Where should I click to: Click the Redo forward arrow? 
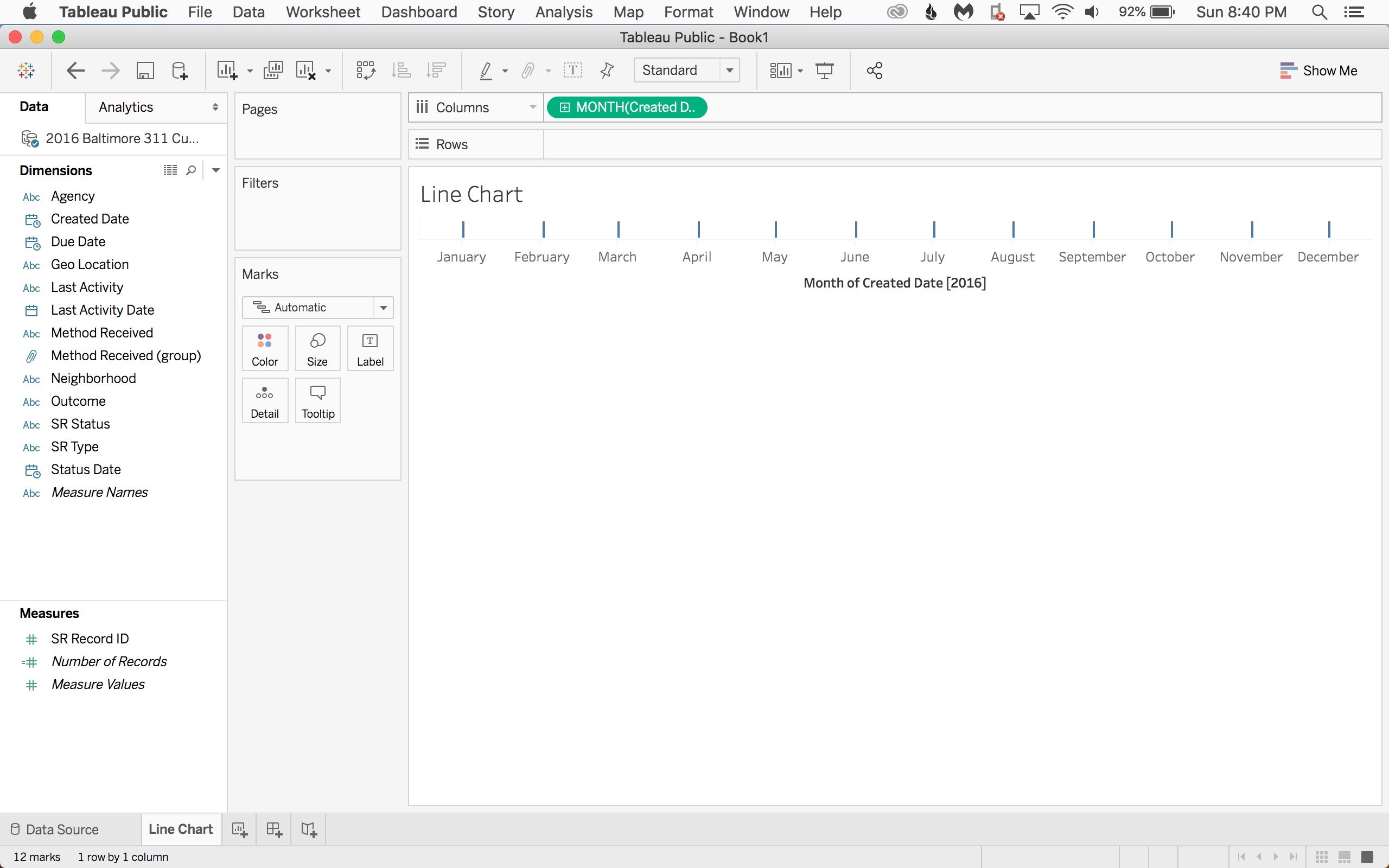(110, 71)
